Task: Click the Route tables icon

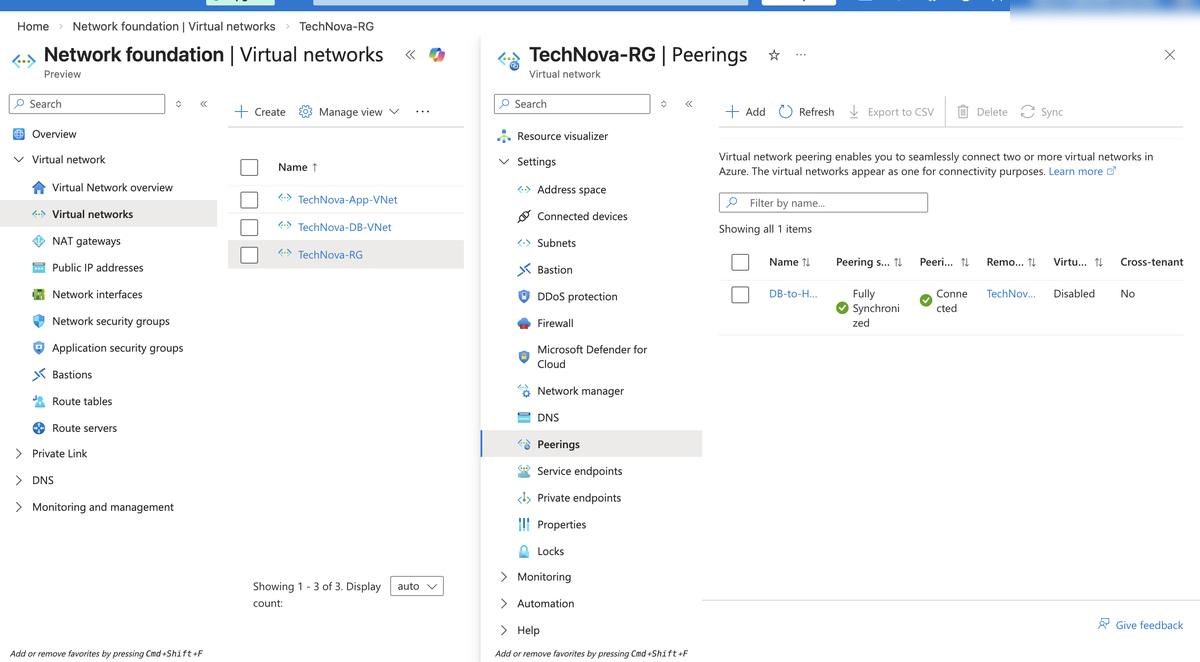Action: click(39, 401)
